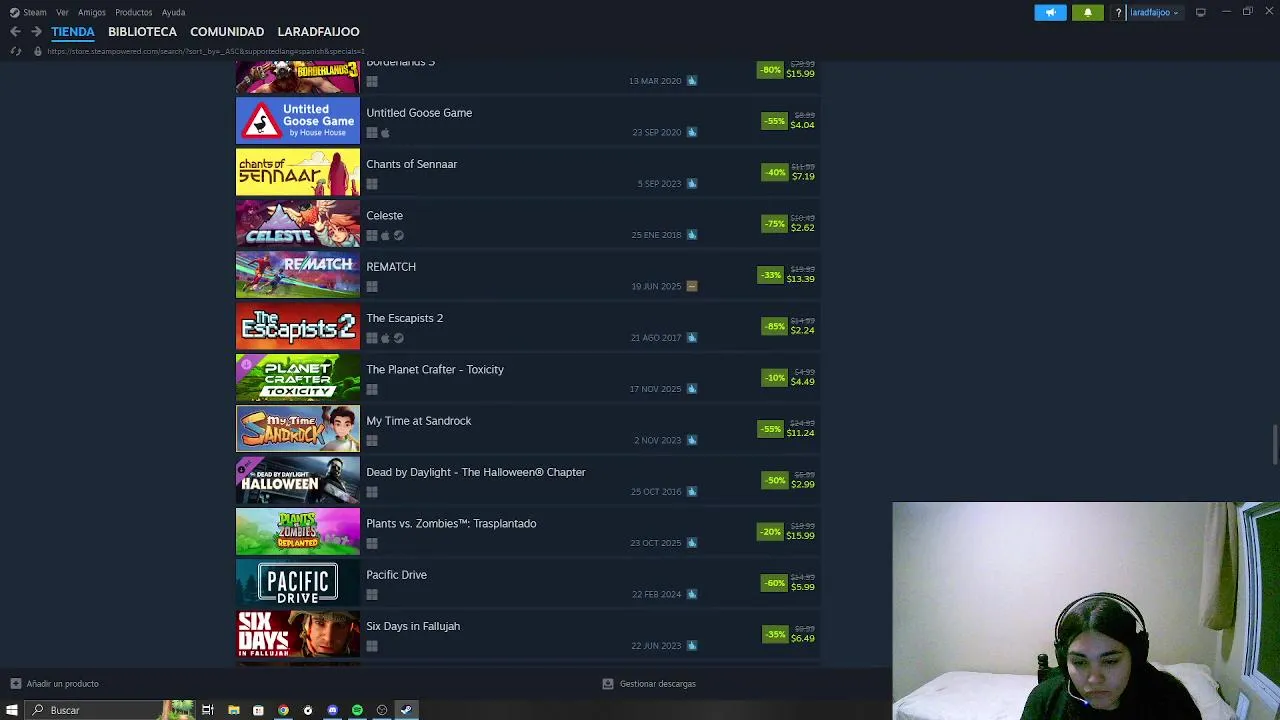This screenshot has width=1280, height=720.
Task: Click the -55% discount on Untitled Goose Game
Action: [x=775, y=121]
